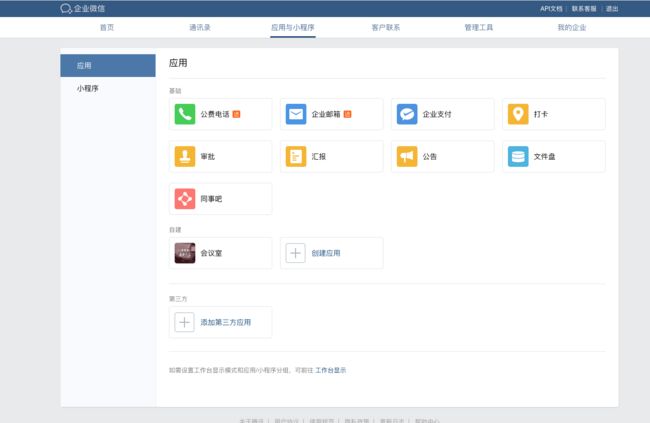Open the 企业邮箱 blue envelope icon
Screen dimensions: 650x423
296,114
